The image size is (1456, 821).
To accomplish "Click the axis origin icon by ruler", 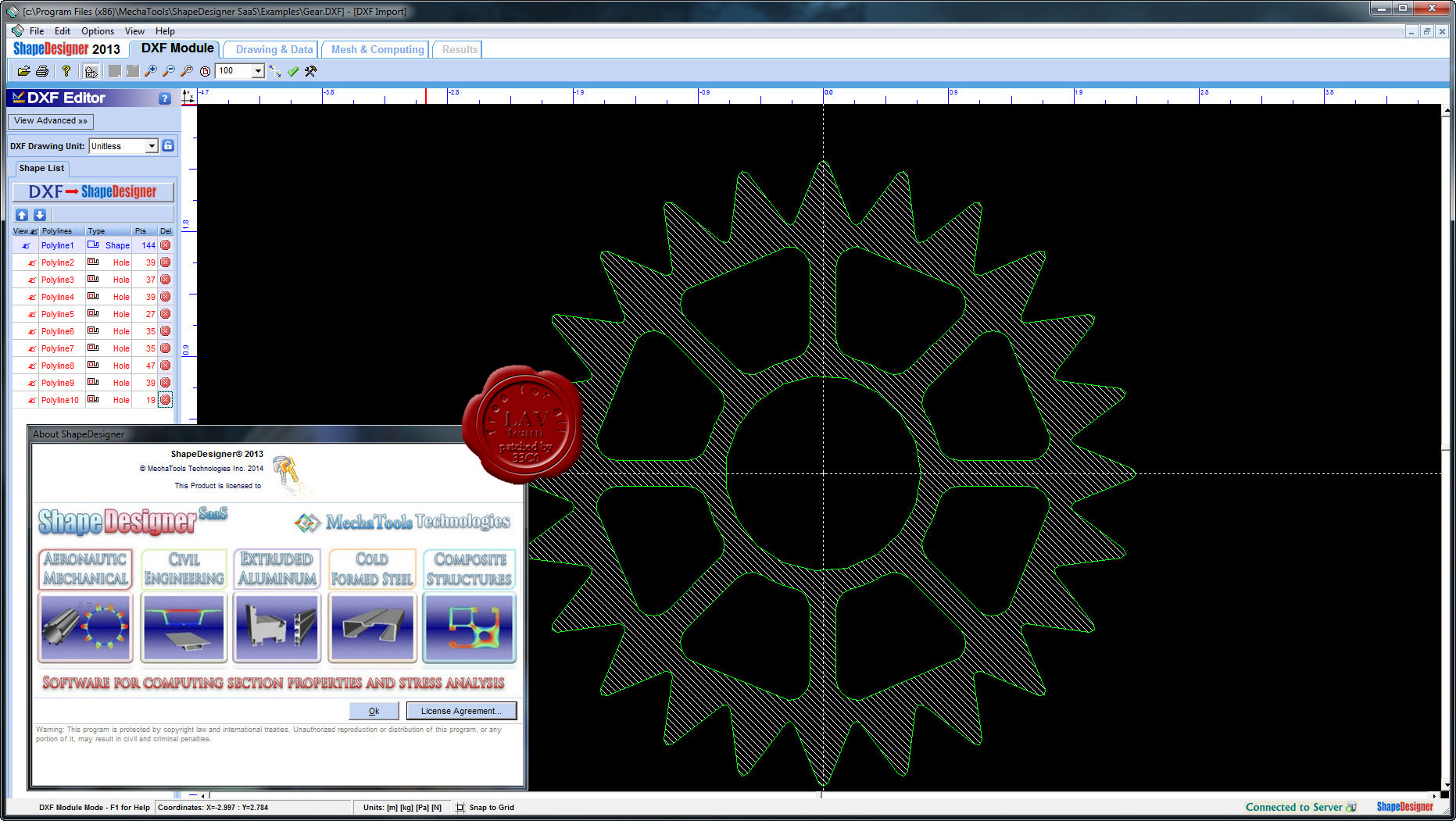I will (188, 96).
